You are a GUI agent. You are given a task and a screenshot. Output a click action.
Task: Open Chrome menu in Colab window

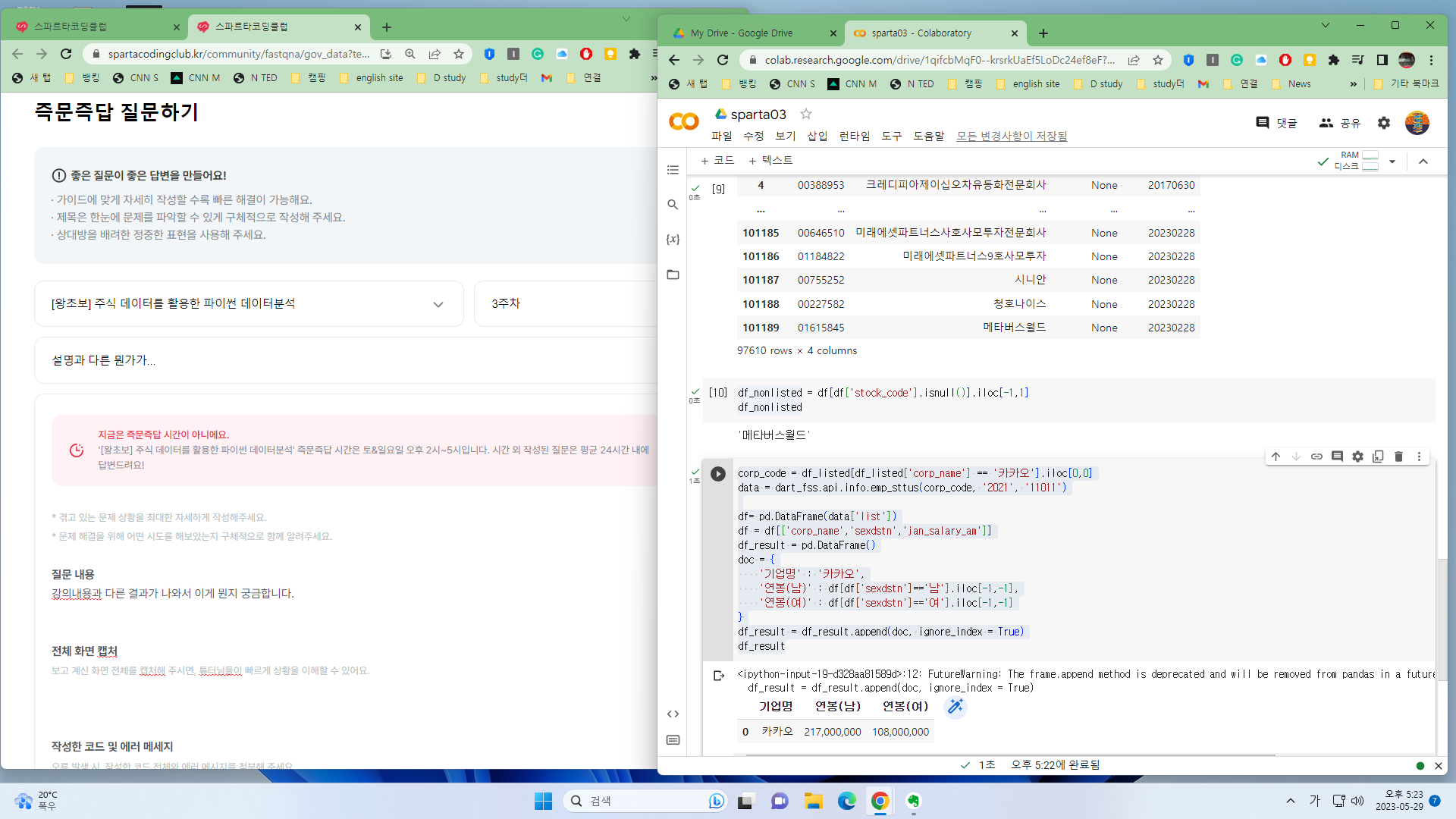coord(1431,60)
